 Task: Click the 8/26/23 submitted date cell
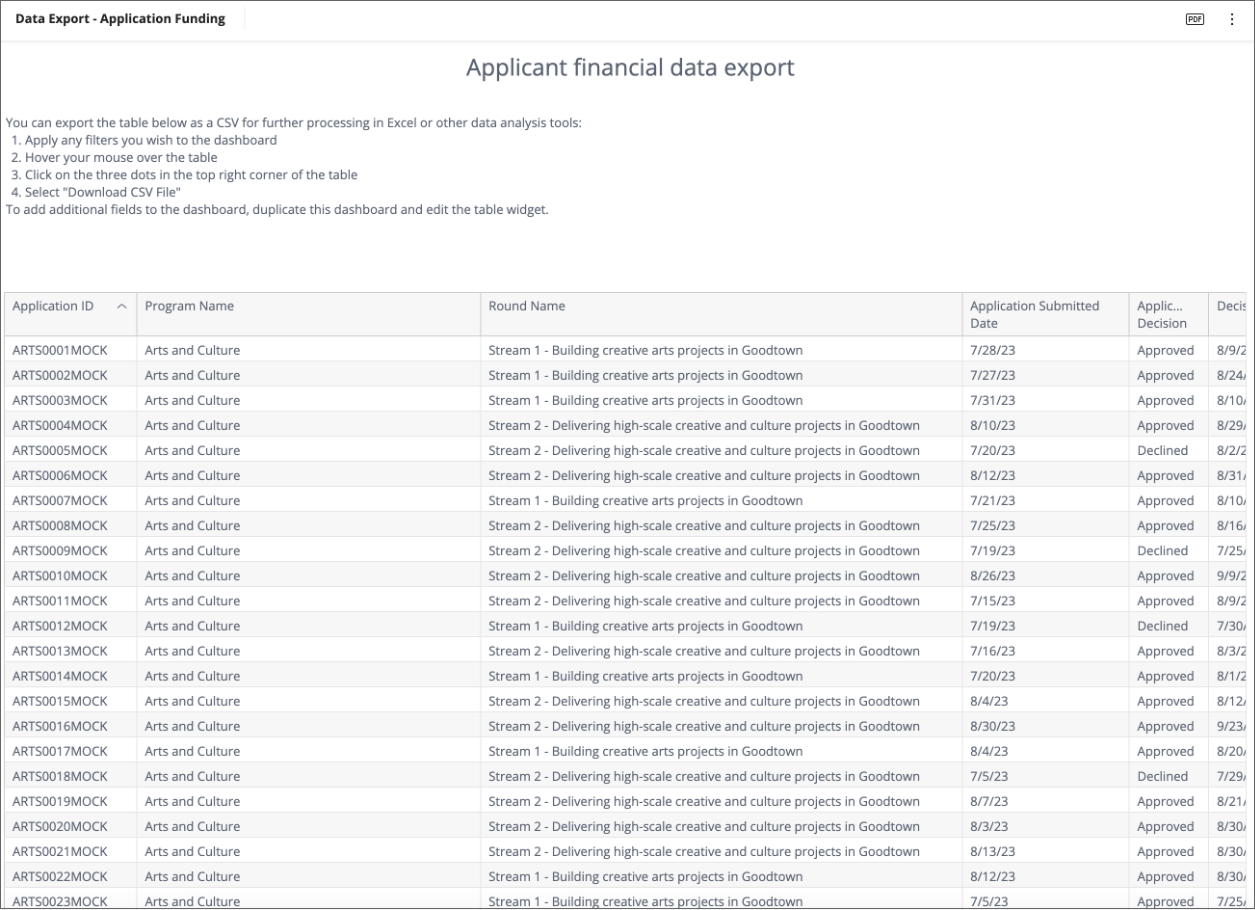(1046, 575)
